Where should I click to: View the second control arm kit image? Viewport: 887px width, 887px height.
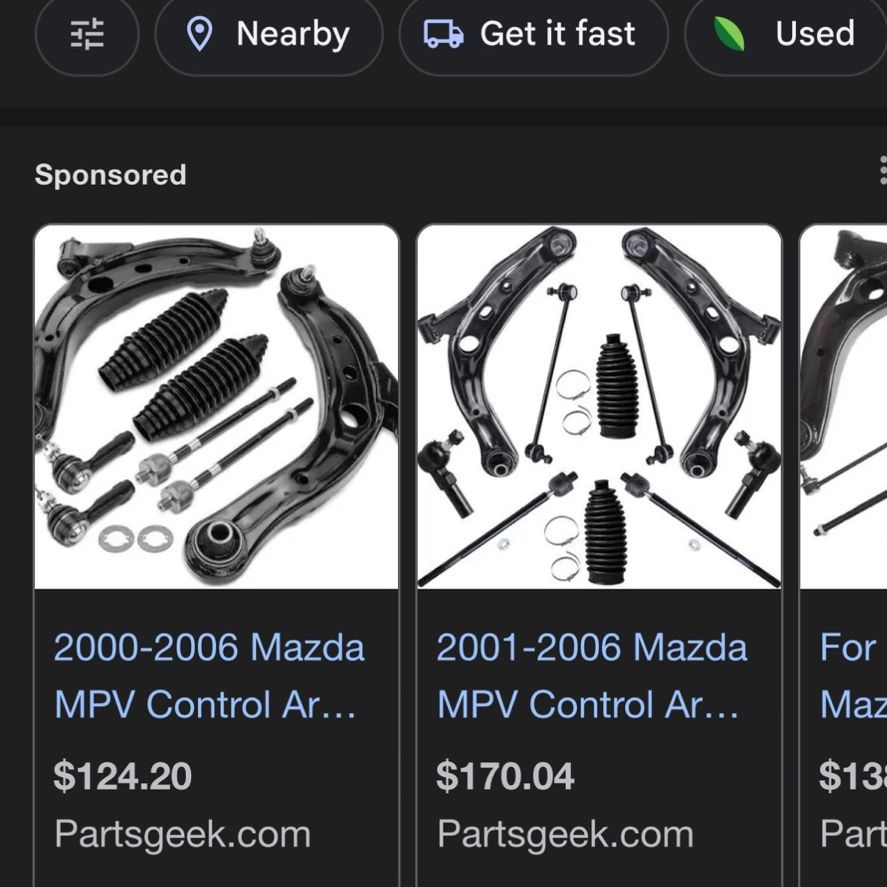click(600, 407)
